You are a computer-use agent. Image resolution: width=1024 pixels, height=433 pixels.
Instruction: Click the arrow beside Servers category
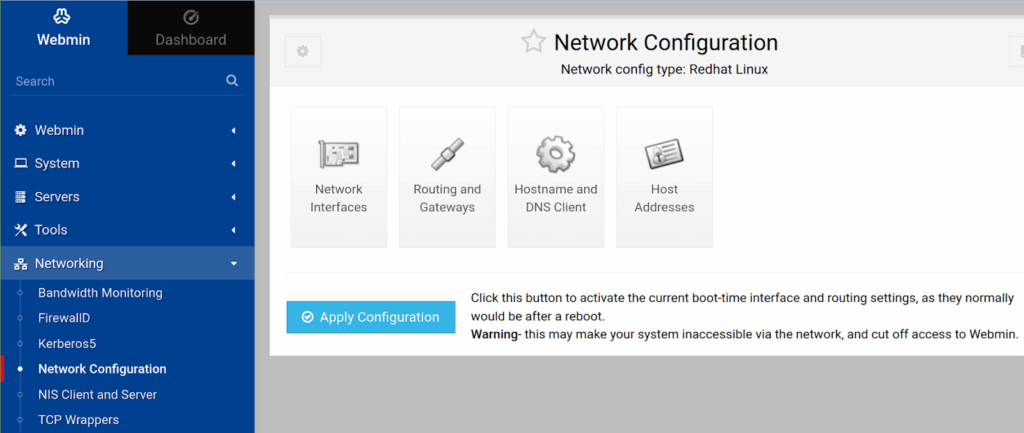(234, 197)
